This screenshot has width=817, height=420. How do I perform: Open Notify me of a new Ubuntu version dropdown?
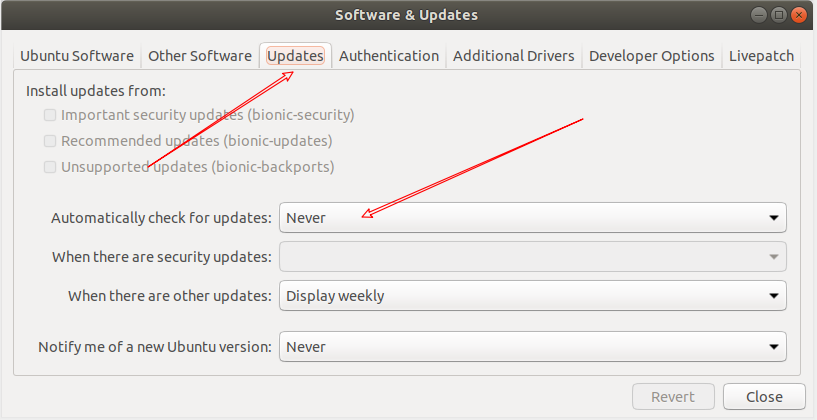pyautogui.click(x=533, y=347)
